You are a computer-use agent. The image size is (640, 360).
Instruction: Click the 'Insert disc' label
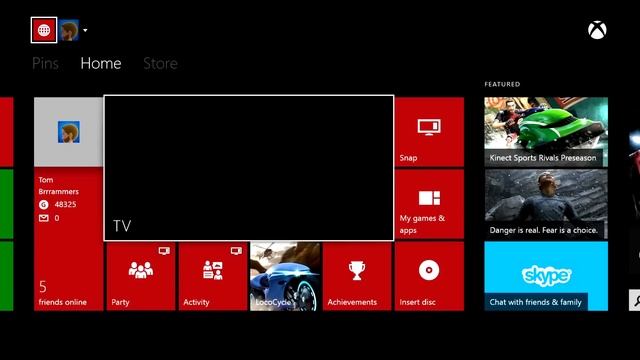point(417,302)
